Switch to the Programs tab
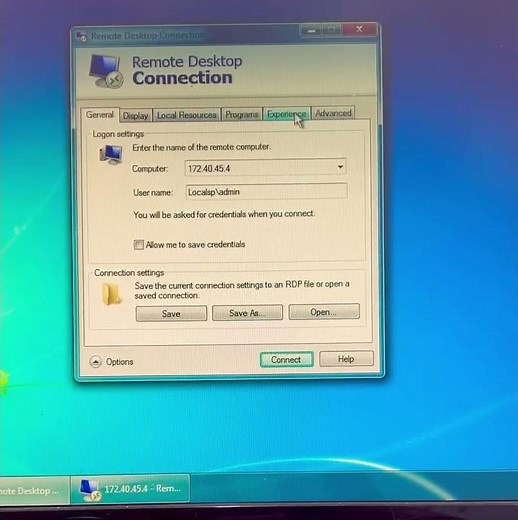518x520 pixels. tap(242, 114)
